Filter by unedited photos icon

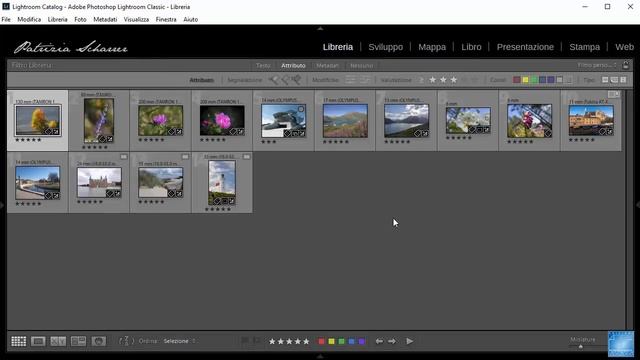[x=364, y=80]
